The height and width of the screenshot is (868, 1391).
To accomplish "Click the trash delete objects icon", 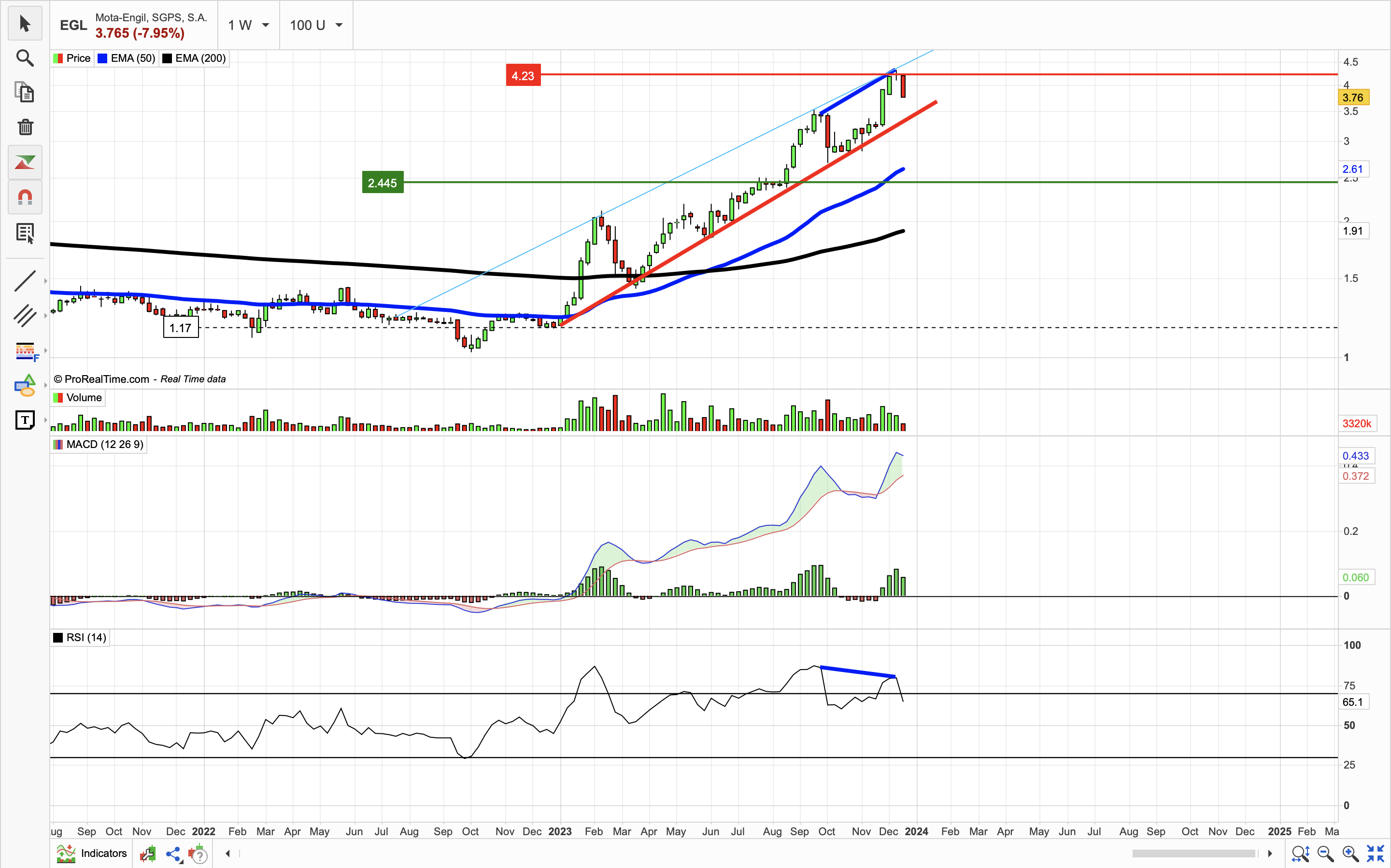I will click(25, 127).
